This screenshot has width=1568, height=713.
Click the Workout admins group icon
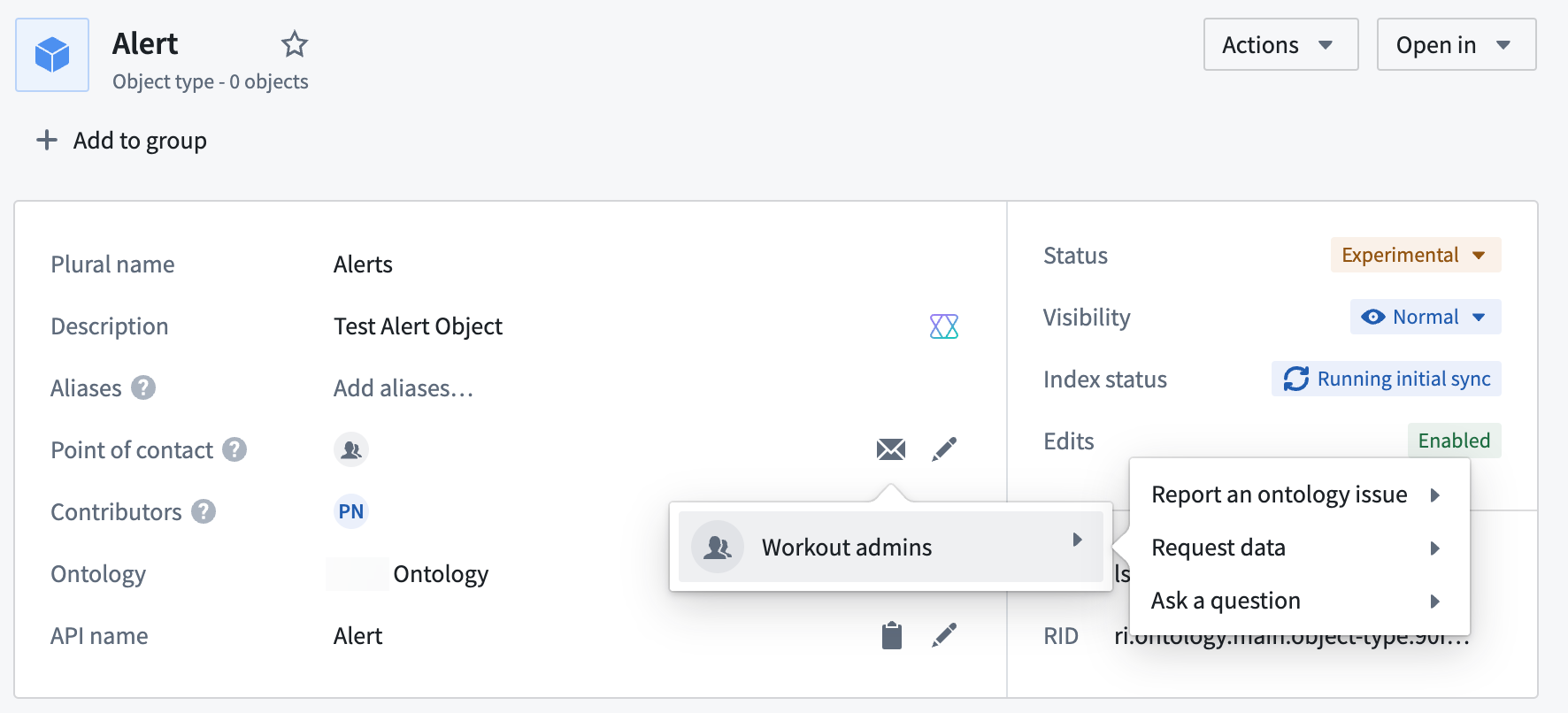(x=718, y=547)
